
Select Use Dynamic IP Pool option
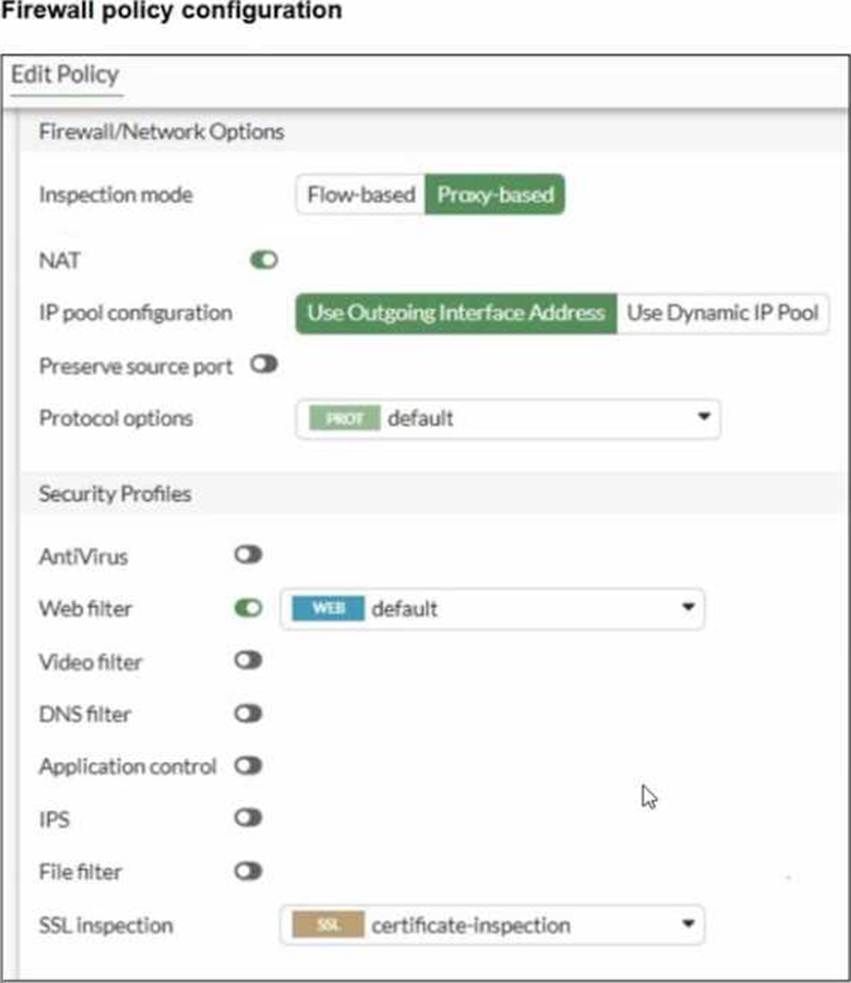[x=722, y=313]
